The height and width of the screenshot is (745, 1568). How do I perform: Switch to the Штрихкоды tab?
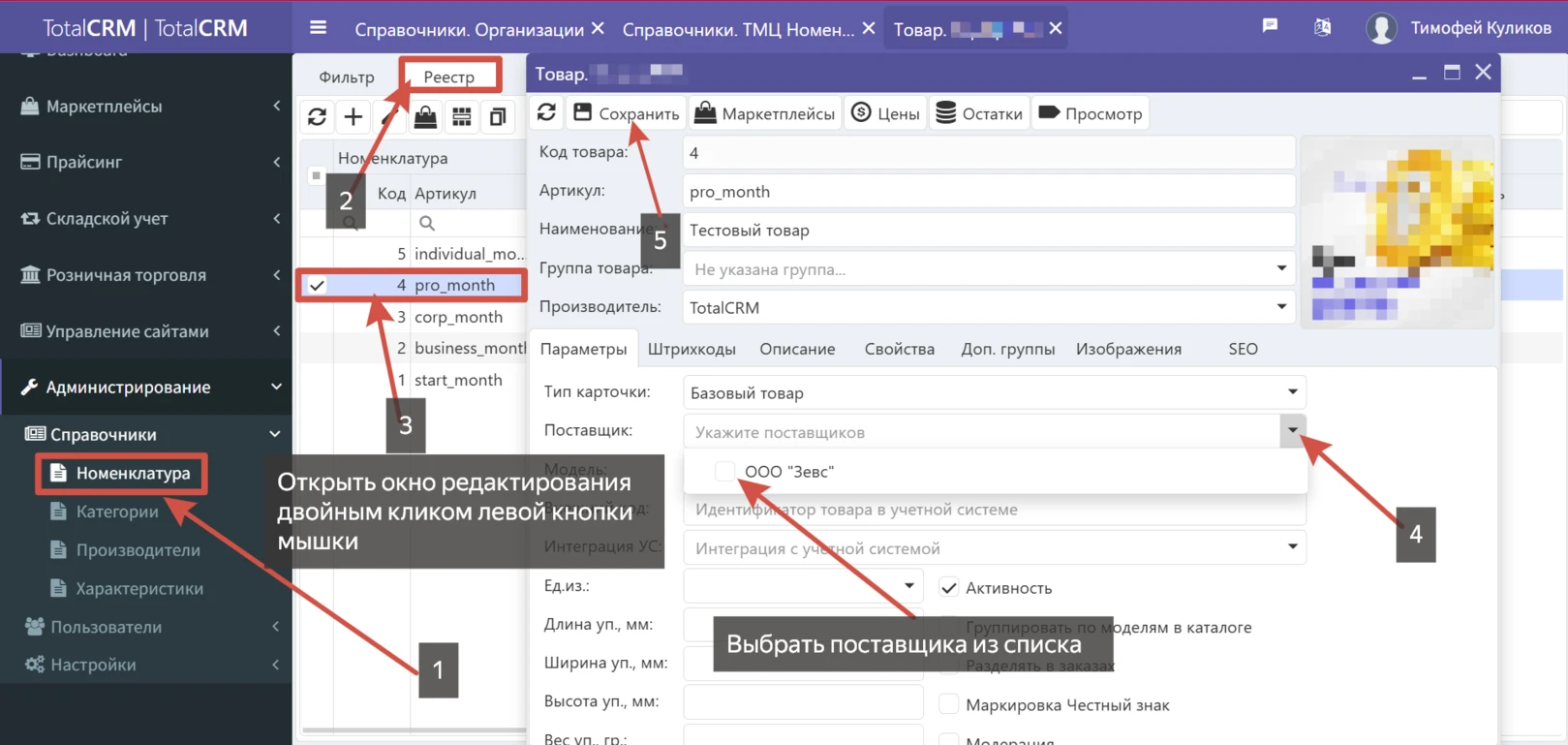click(692, 349)
